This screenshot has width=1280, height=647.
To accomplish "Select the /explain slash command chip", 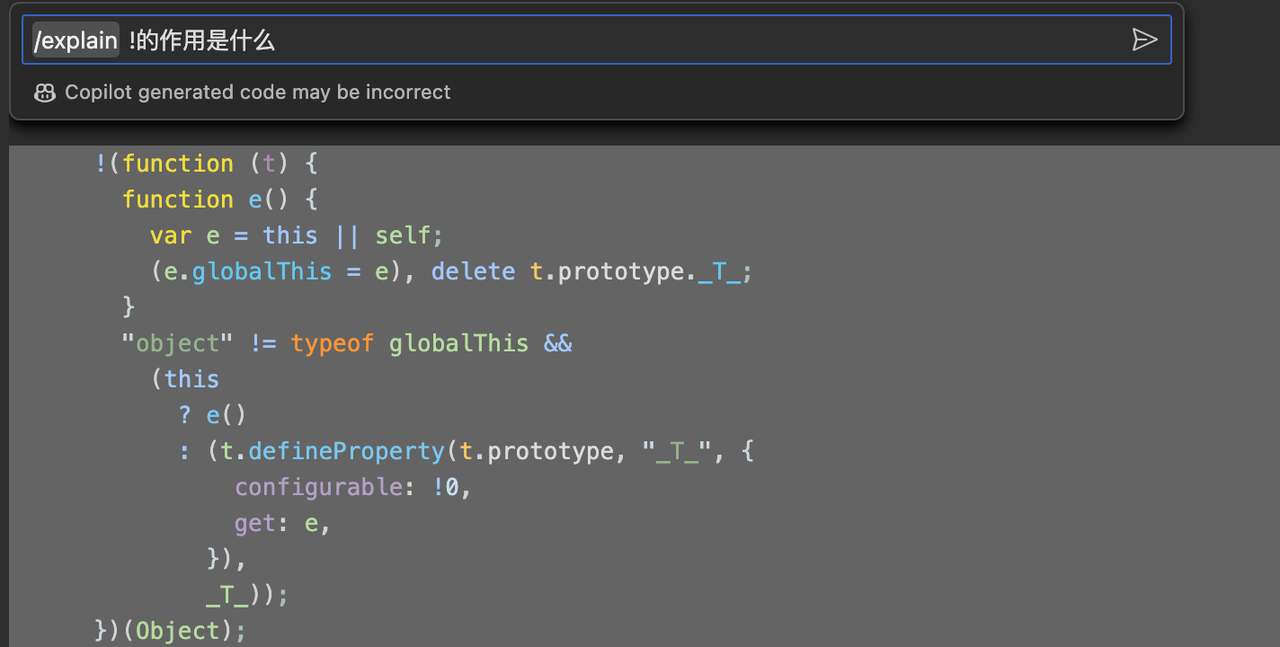I will pos(76,40).
